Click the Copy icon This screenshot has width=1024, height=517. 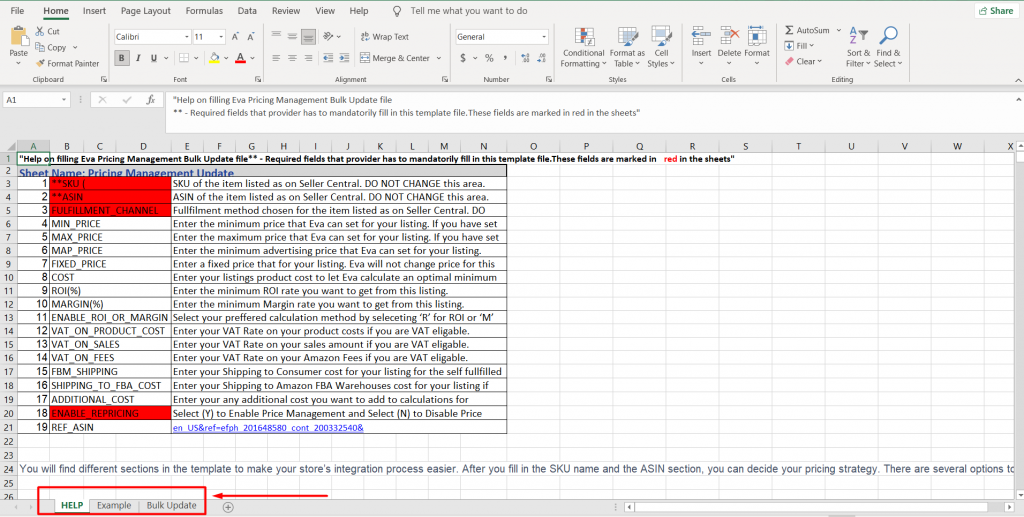[x=40, y=47]
